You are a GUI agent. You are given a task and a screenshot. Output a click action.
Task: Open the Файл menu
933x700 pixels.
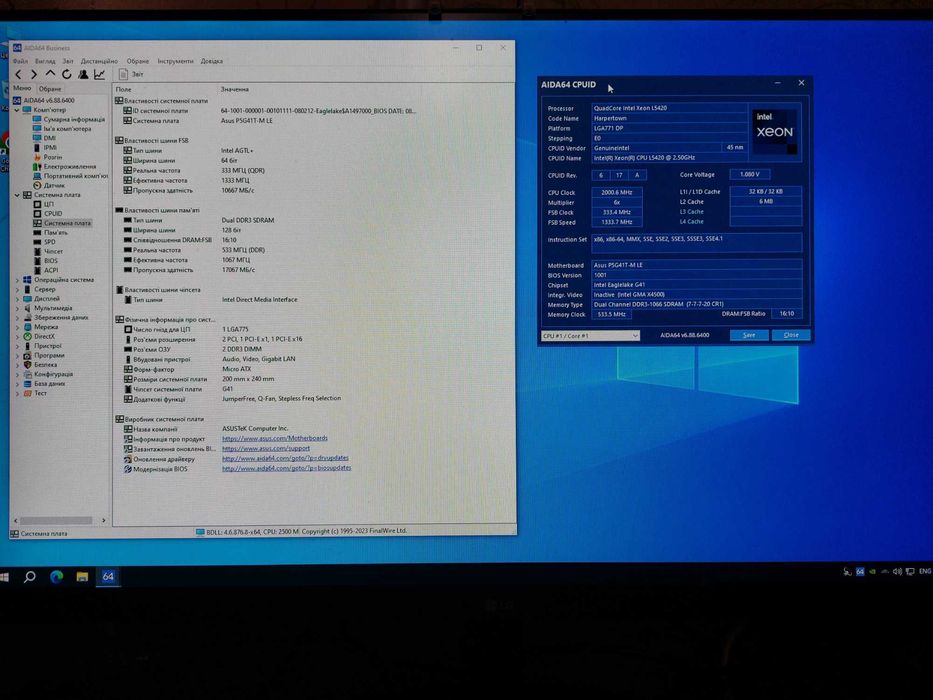tap(20, 61)
